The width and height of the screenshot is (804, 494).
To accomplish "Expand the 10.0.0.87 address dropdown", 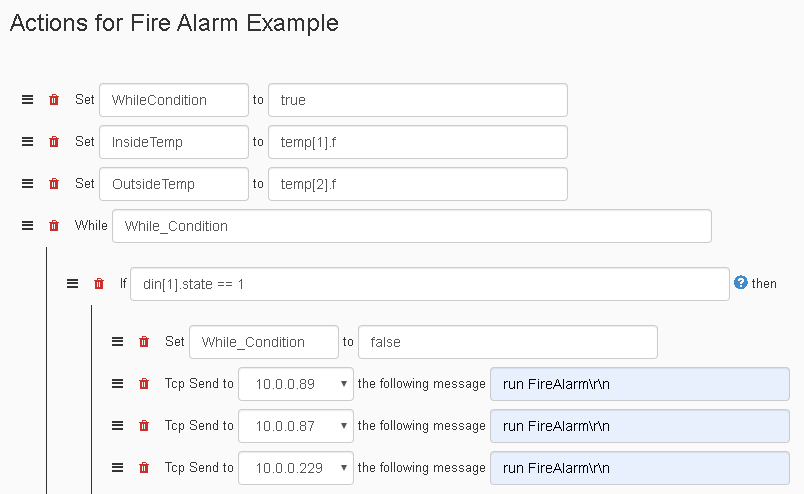I will tap(296, 426).
